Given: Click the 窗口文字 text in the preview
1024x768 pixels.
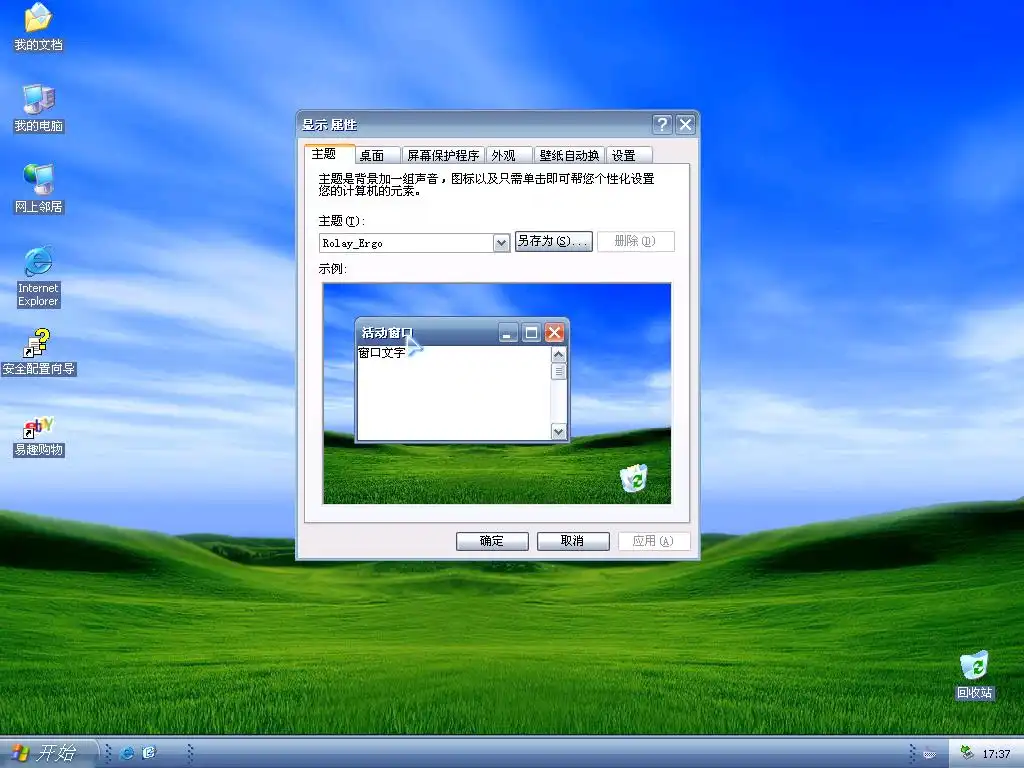Looking at the screenshot, I should click(x=382, y=353).
